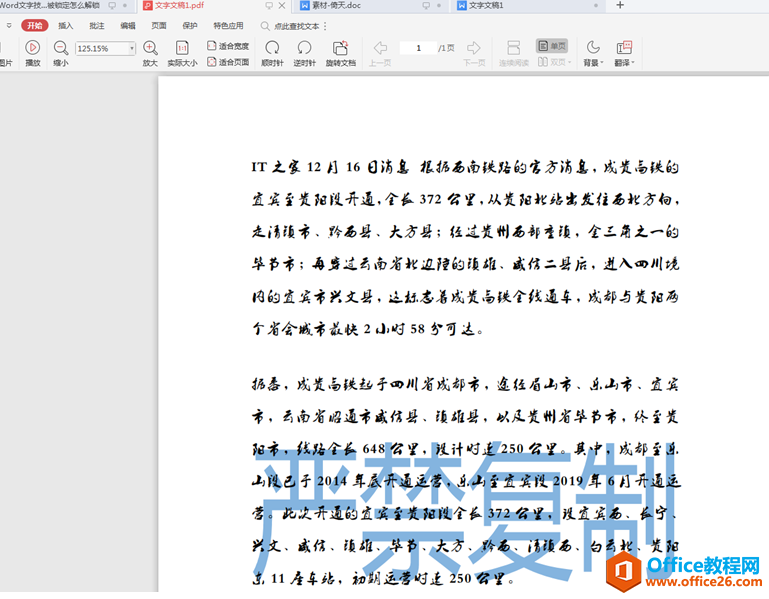Switch to 单页 single page view
The width and height of the screenshot is (769, 599).
(552, 46)
